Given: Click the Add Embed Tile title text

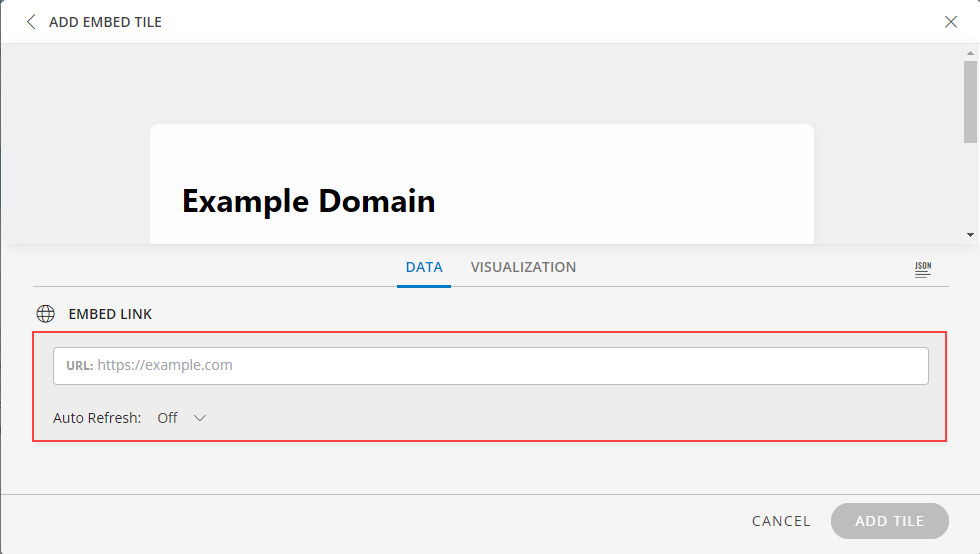Looking at the screenshot, I should pos(105,22).
